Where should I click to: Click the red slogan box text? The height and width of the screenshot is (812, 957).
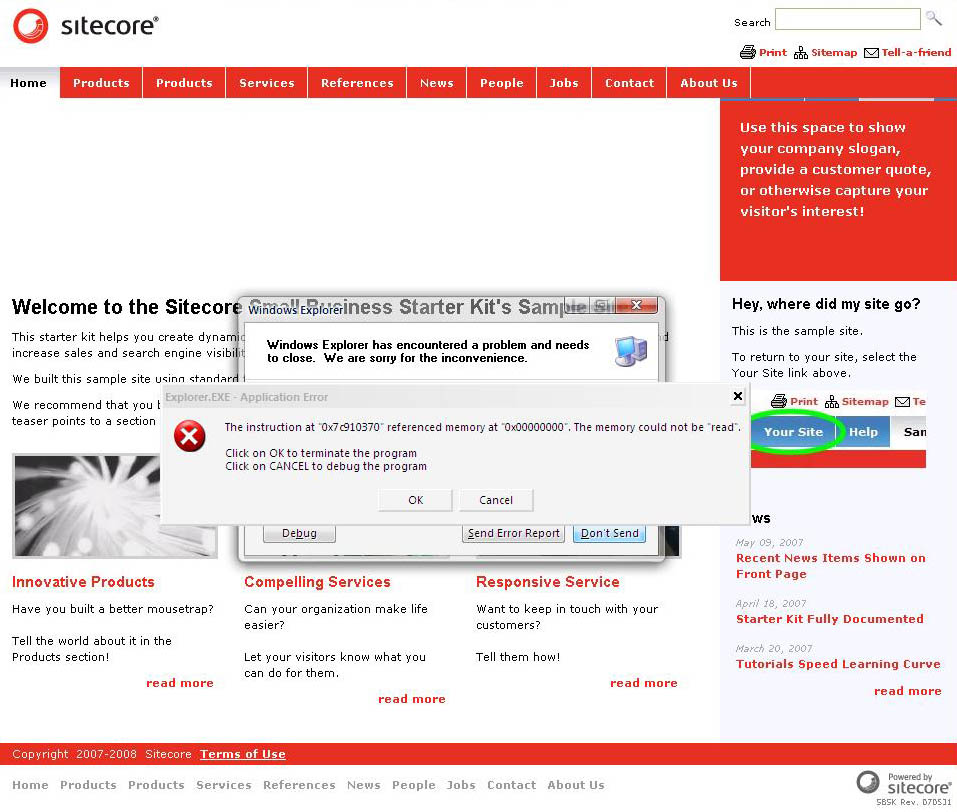835,169
